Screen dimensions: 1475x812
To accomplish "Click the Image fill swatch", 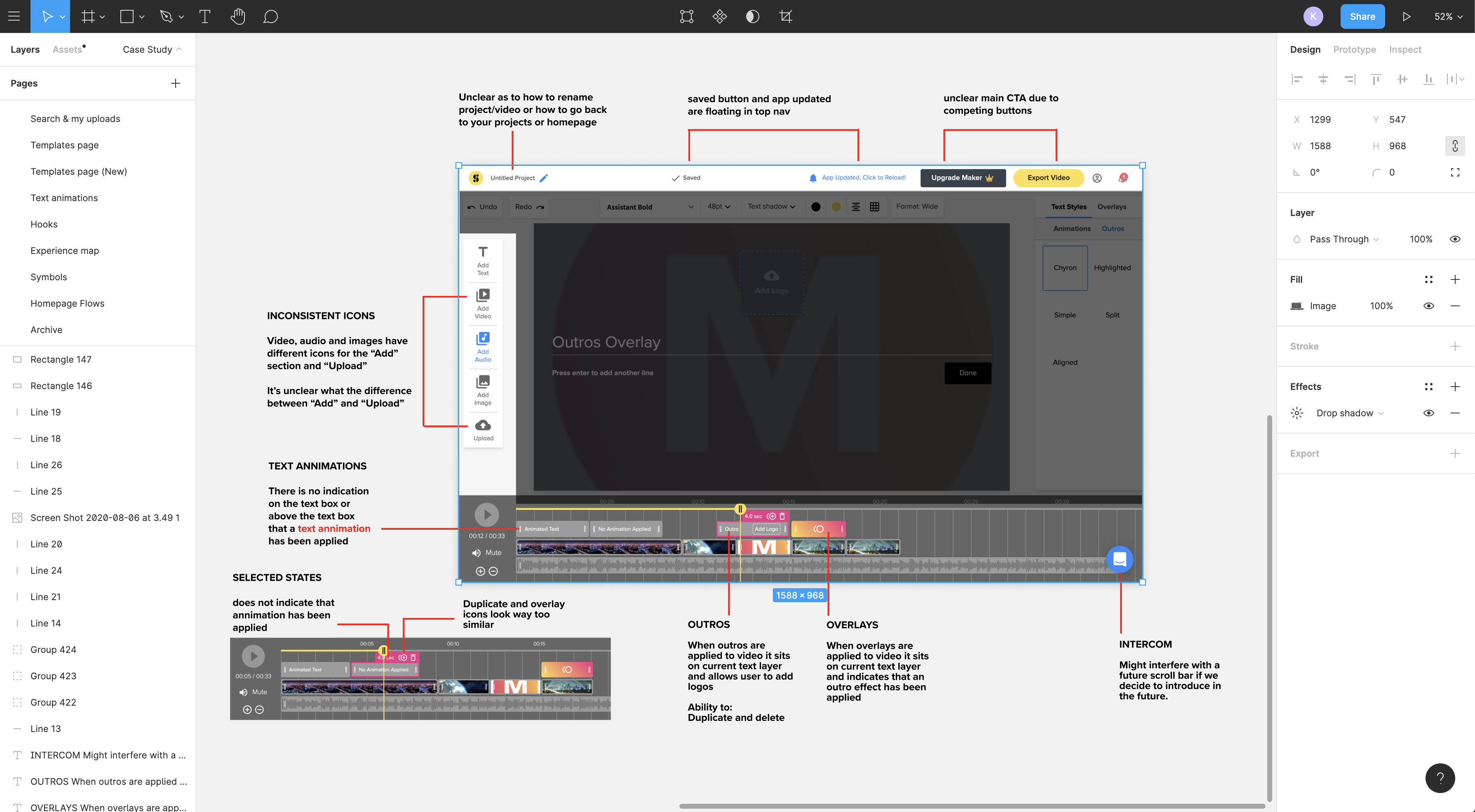I will (1297, 306).
